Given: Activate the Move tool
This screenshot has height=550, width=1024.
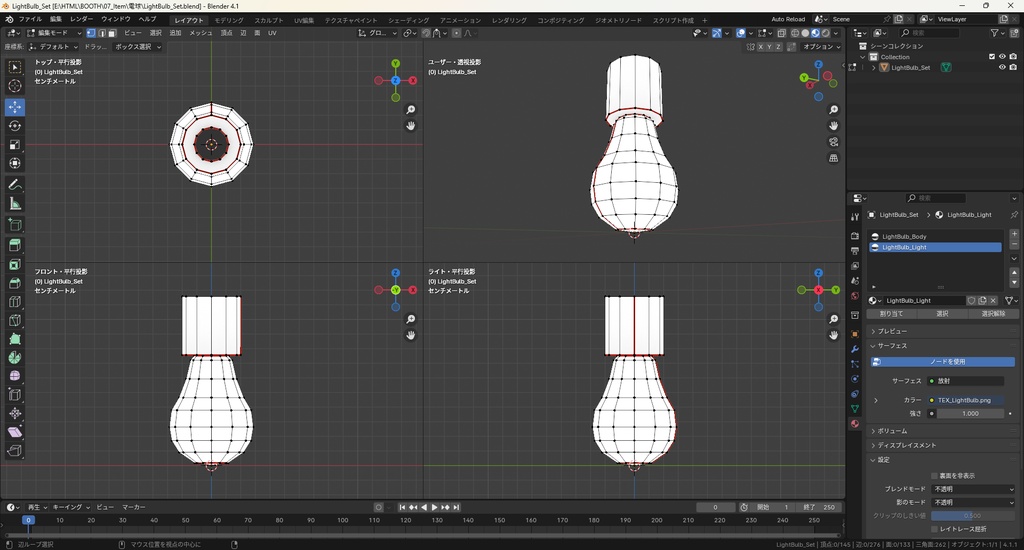Looking at the screenshot, I should 14,106.
